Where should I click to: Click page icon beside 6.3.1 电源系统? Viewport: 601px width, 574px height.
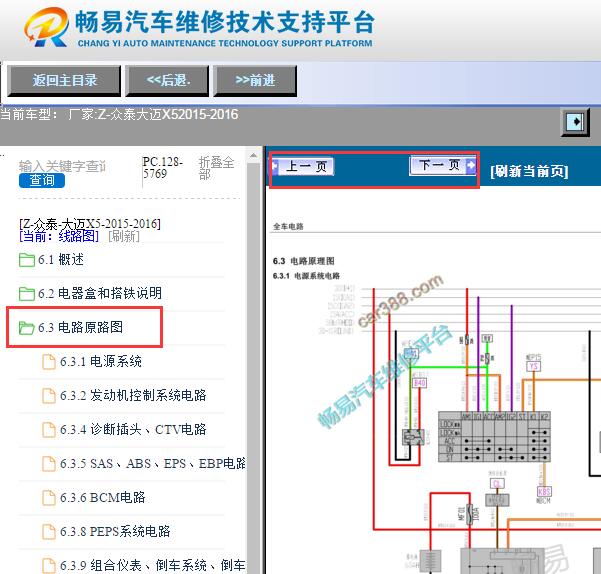(x=49, y=362)
